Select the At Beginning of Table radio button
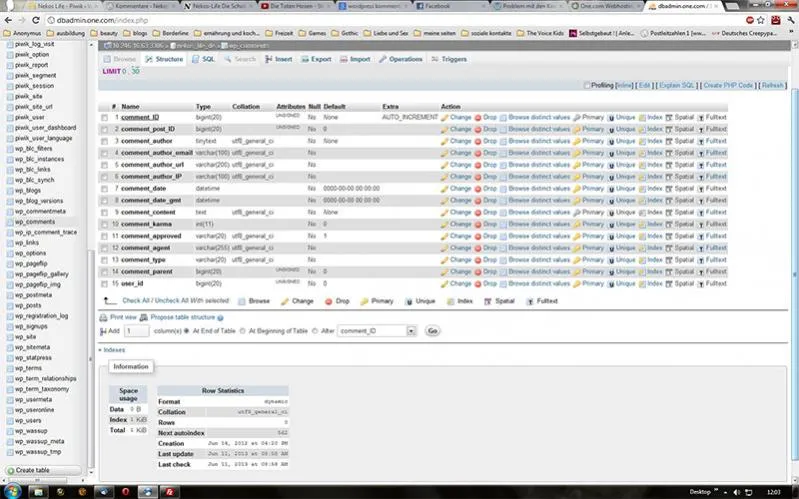 tap(243, 331)
